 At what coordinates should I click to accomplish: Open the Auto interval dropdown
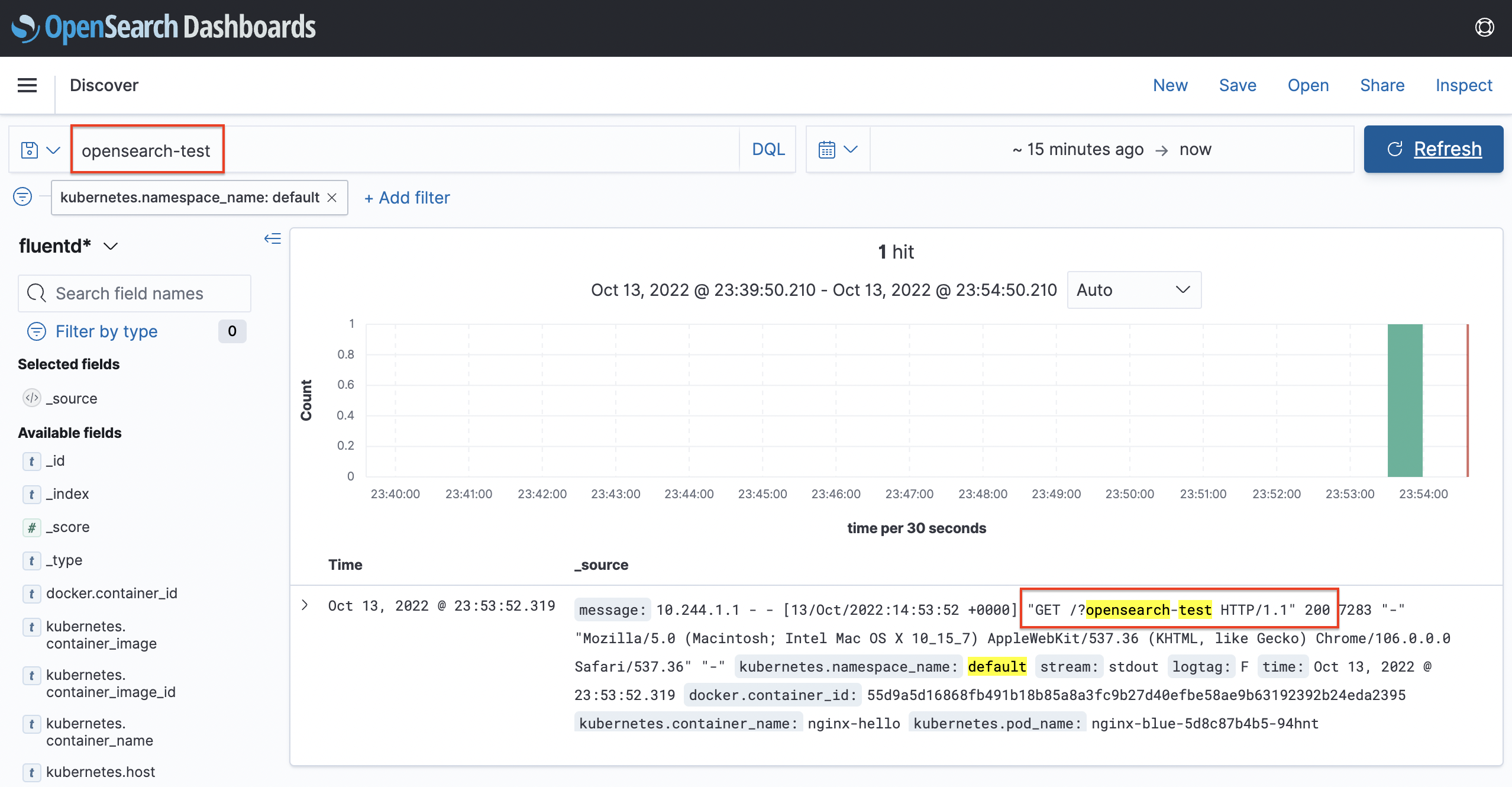[x=1133, y=290]
